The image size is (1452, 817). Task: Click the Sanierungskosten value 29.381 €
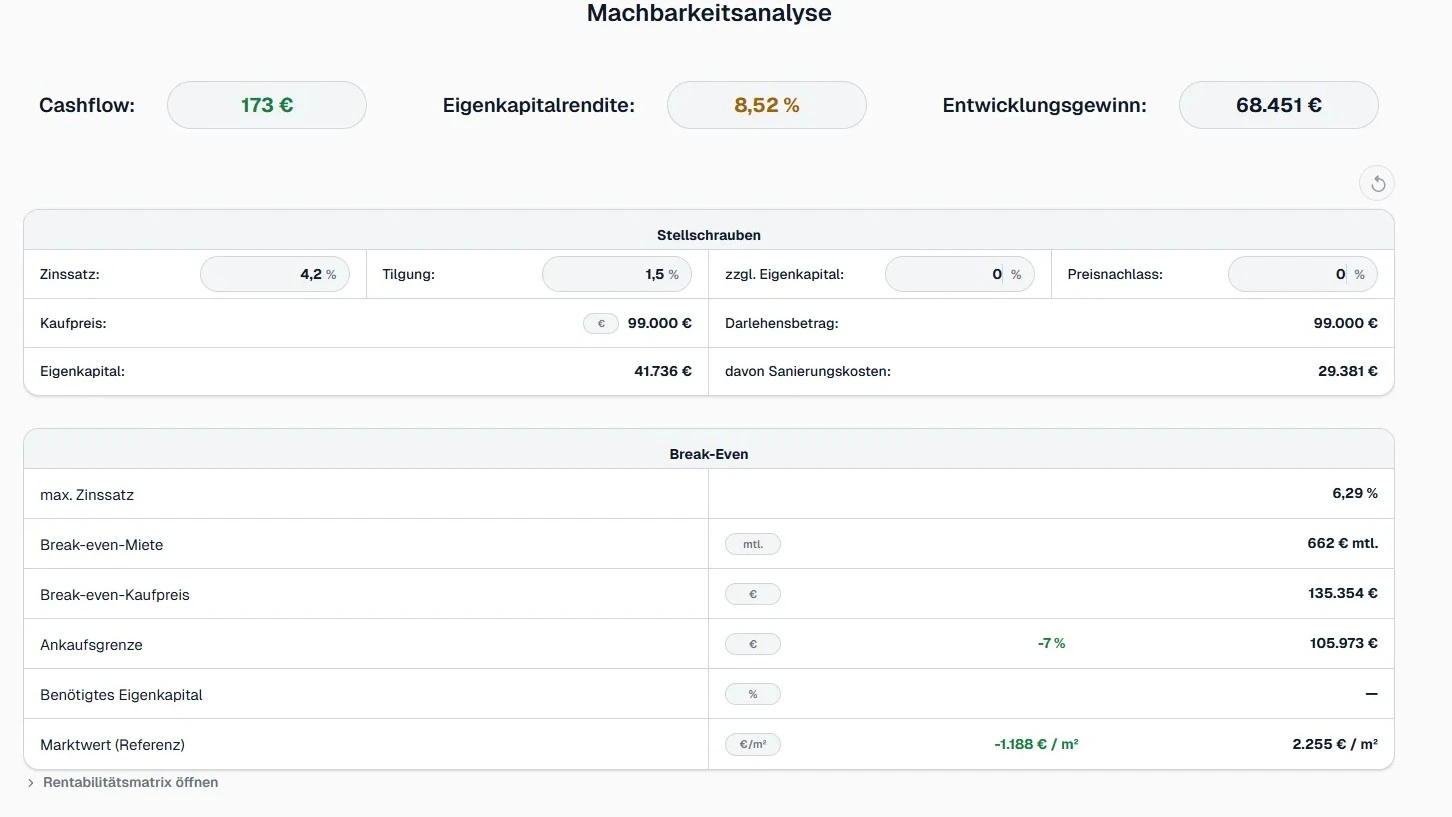[1348, 371]
